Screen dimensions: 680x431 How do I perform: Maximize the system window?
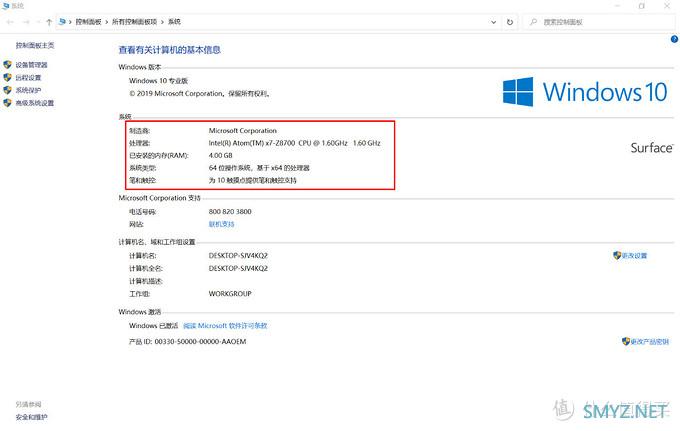tap(642, 6)
